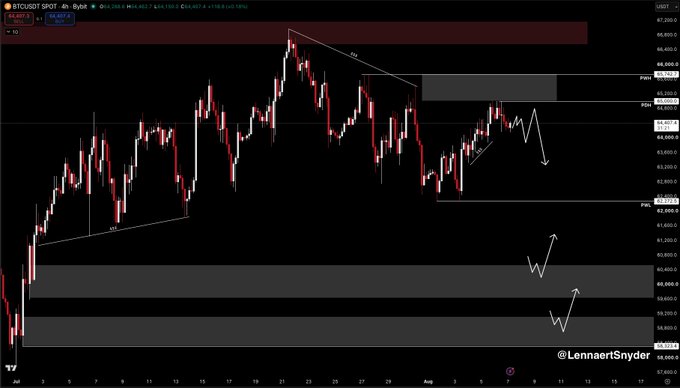Click the green market status dot
Screen dimensions: 680x388
(93, 7)
